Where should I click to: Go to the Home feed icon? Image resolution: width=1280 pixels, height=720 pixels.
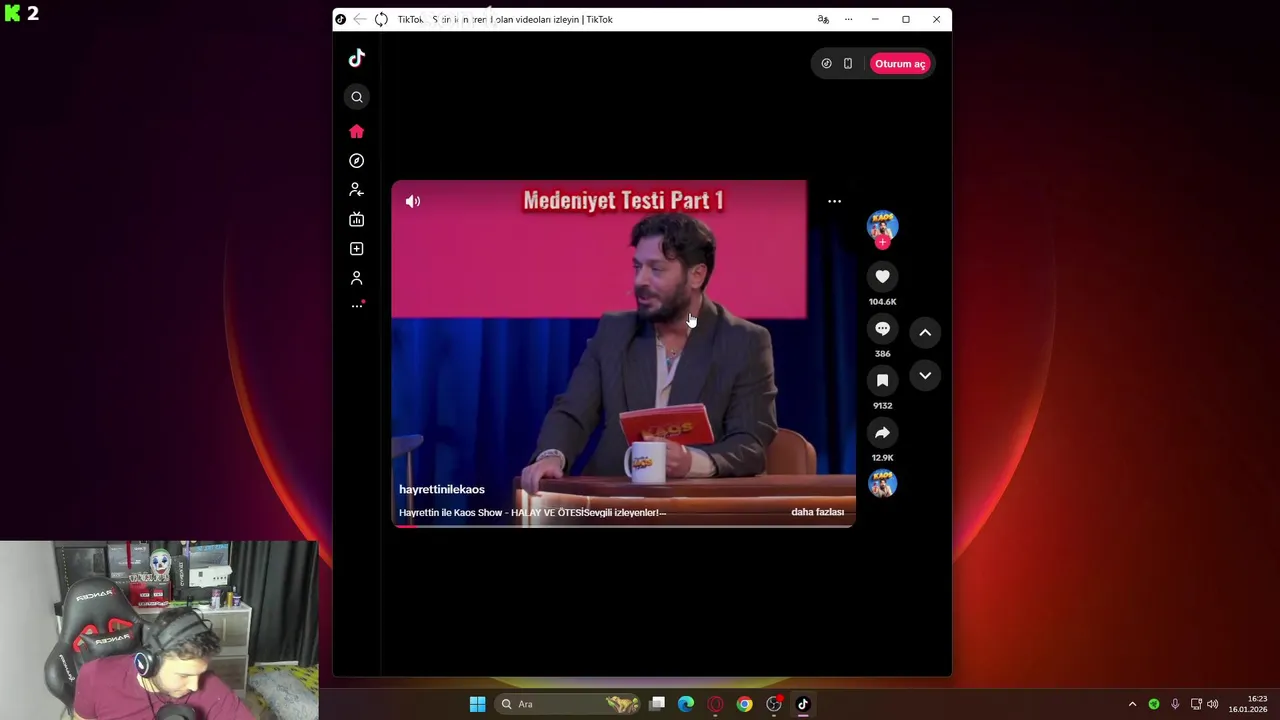(x=357, y=132)
